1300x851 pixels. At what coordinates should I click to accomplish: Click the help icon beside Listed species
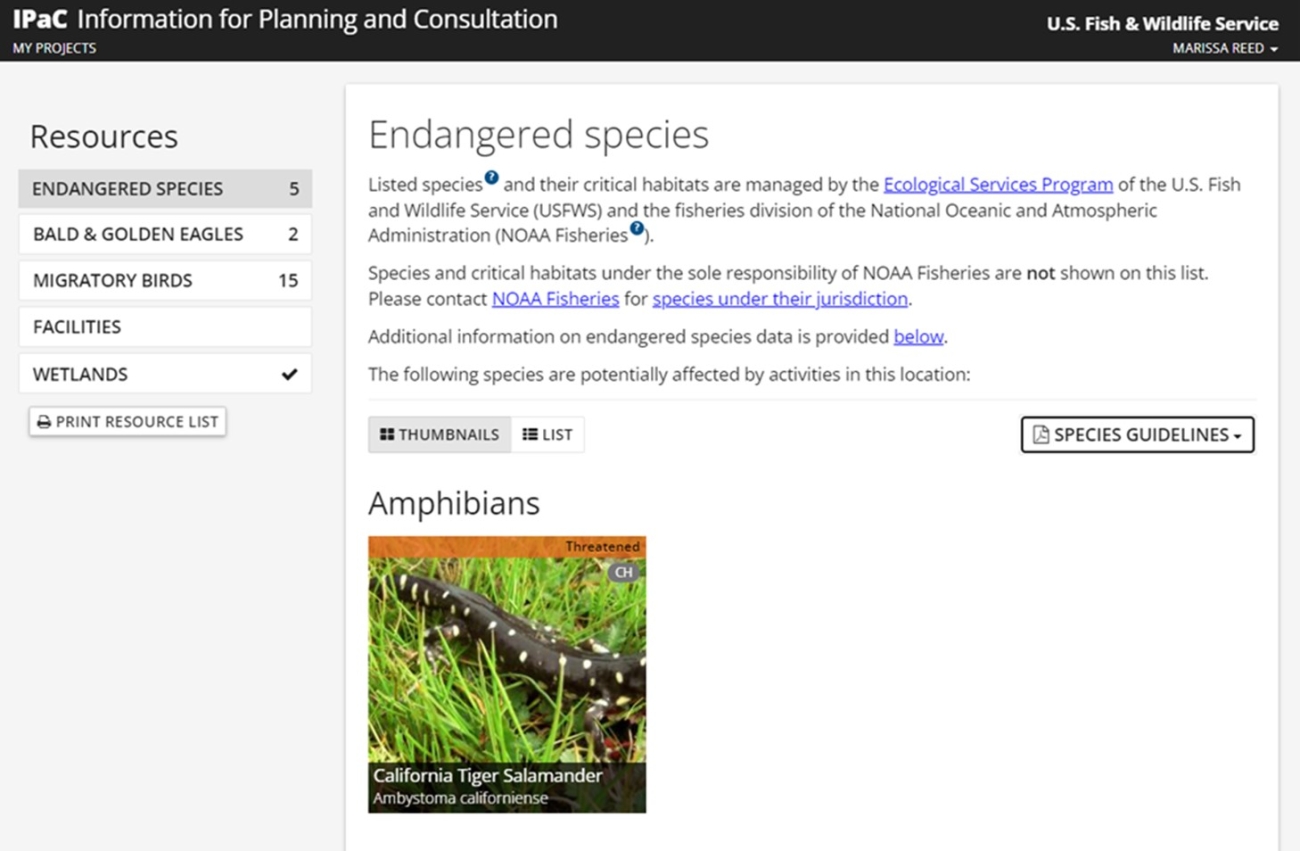click(x=491, y=179)
